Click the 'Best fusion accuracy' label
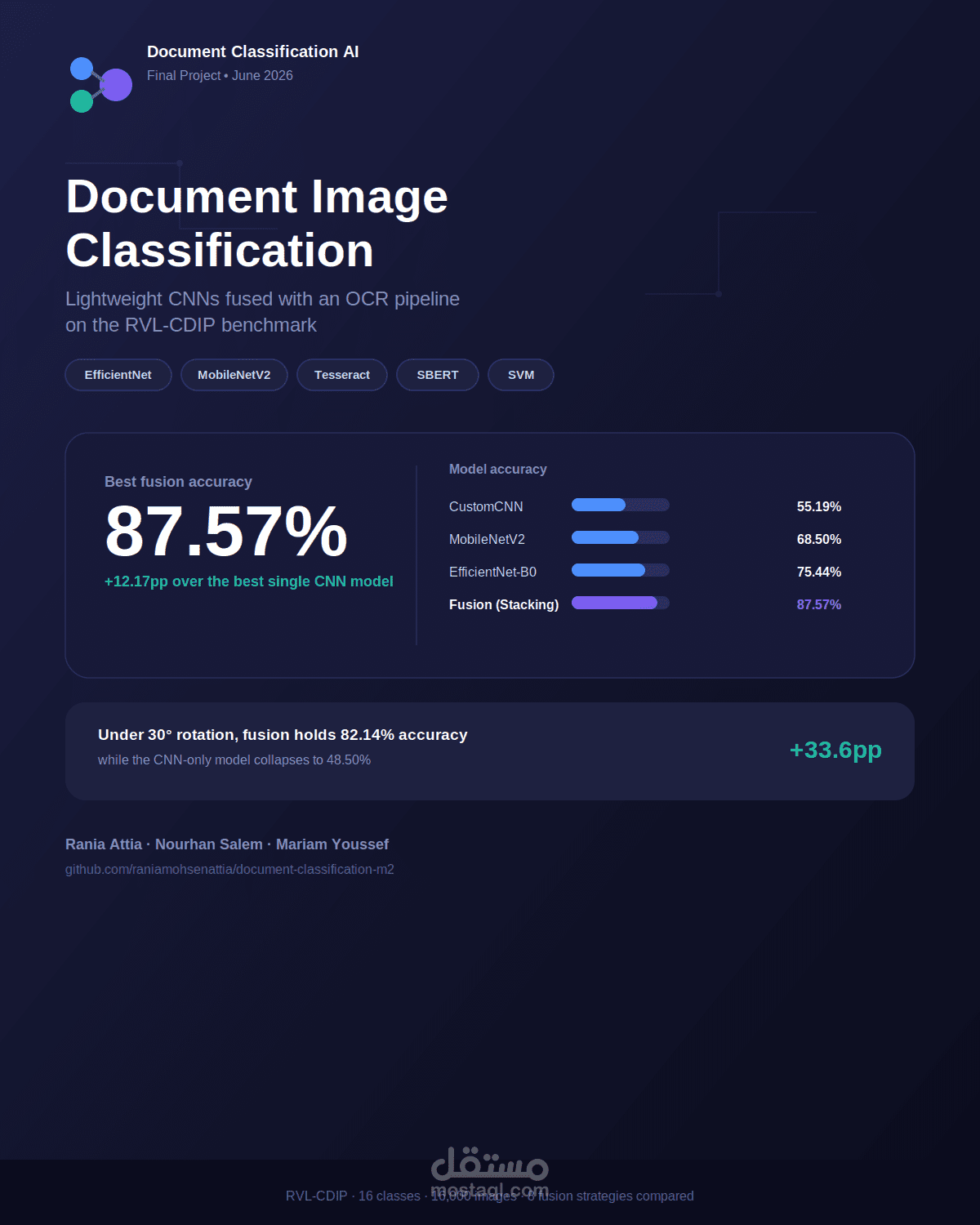 pyautogui.click(x=178, y=482)
